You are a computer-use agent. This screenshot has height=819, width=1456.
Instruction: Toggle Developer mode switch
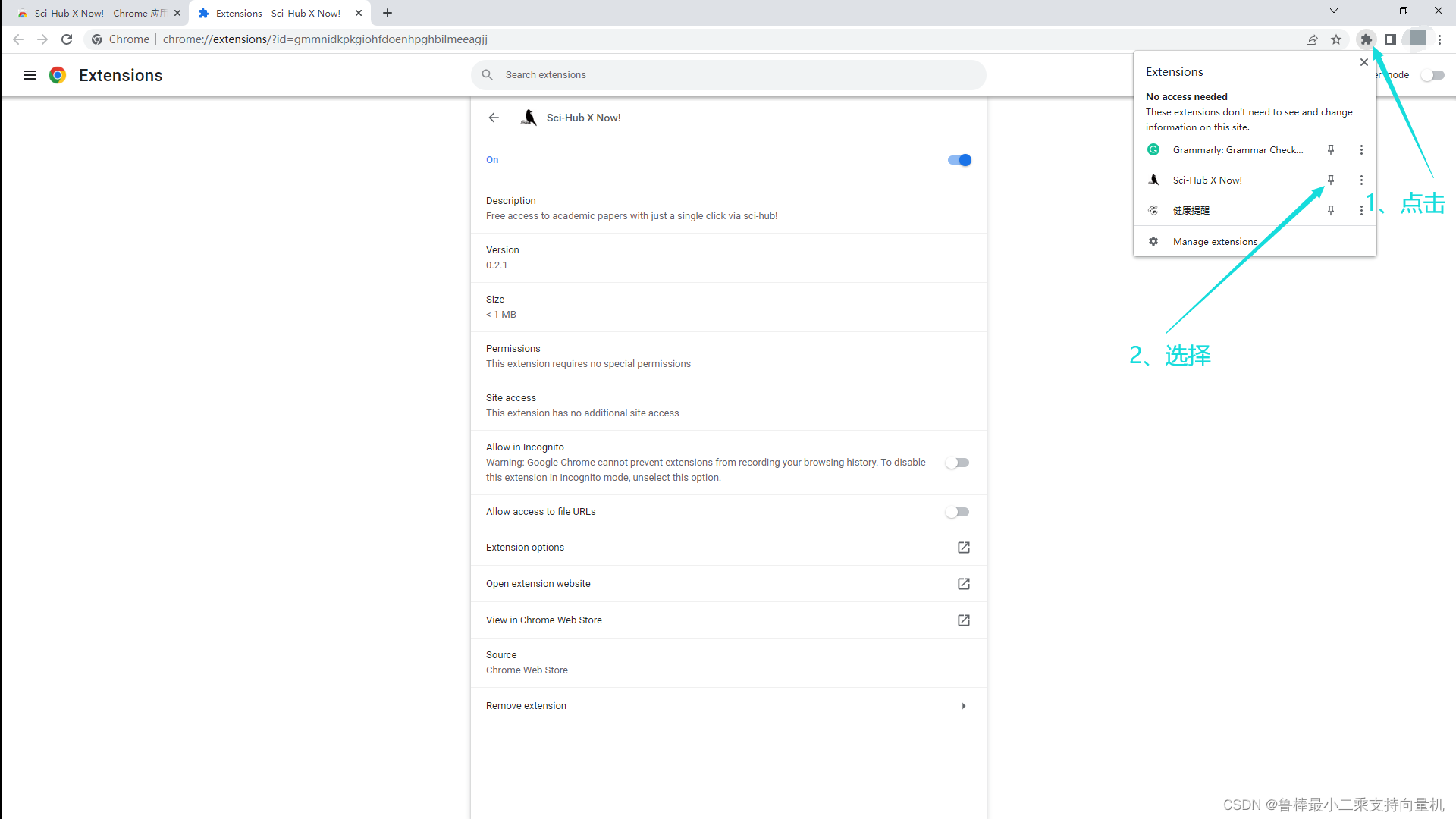click(x=1432, y=75)
